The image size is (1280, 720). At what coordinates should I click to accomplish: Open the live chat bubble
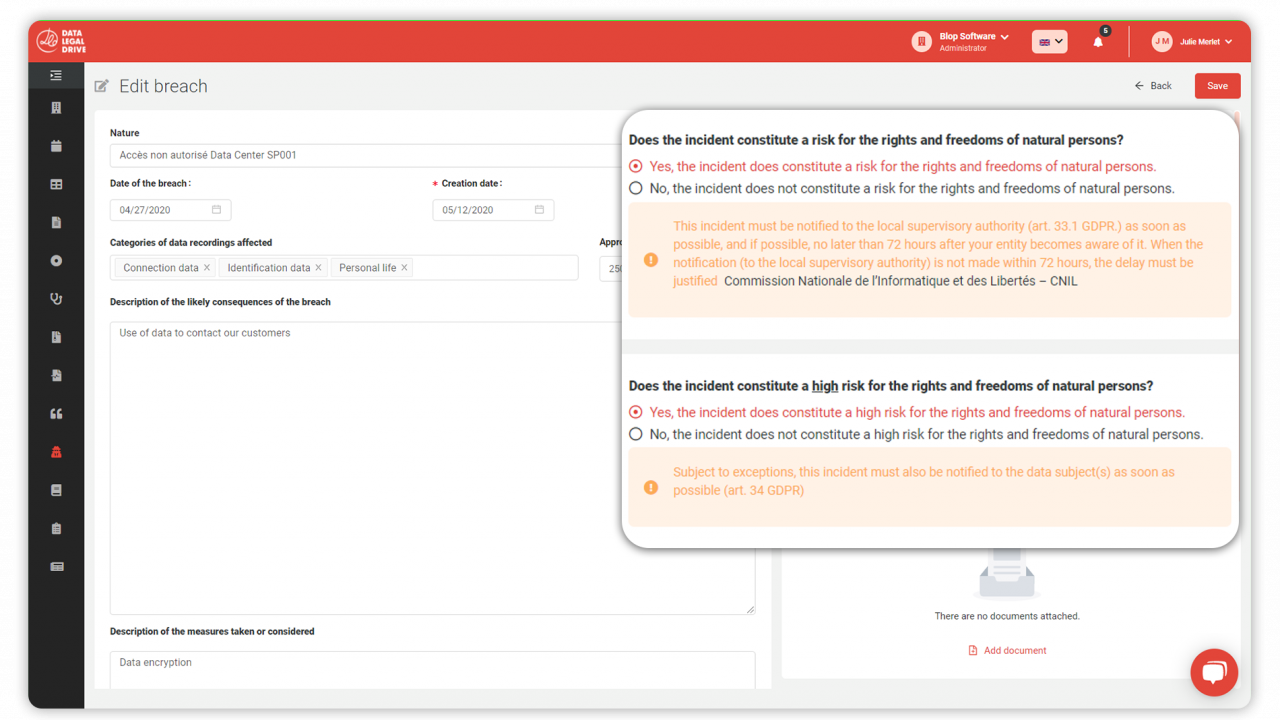click(1214, 672)
